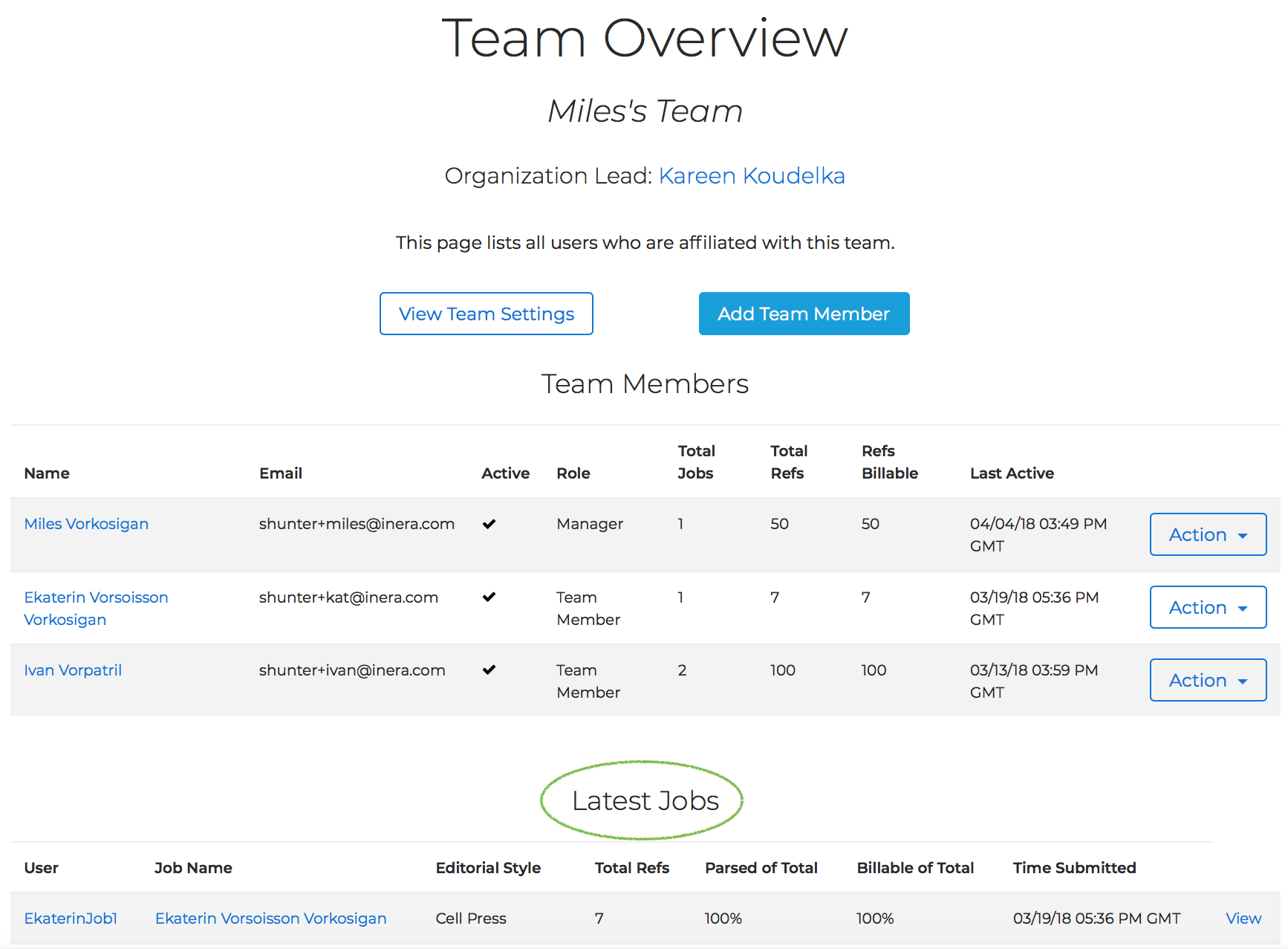The width and height of the screenshot is (1288, 949).
Task: Click active checkmark in Miles Vorkosigan row
Action: [x=489, y=524]
